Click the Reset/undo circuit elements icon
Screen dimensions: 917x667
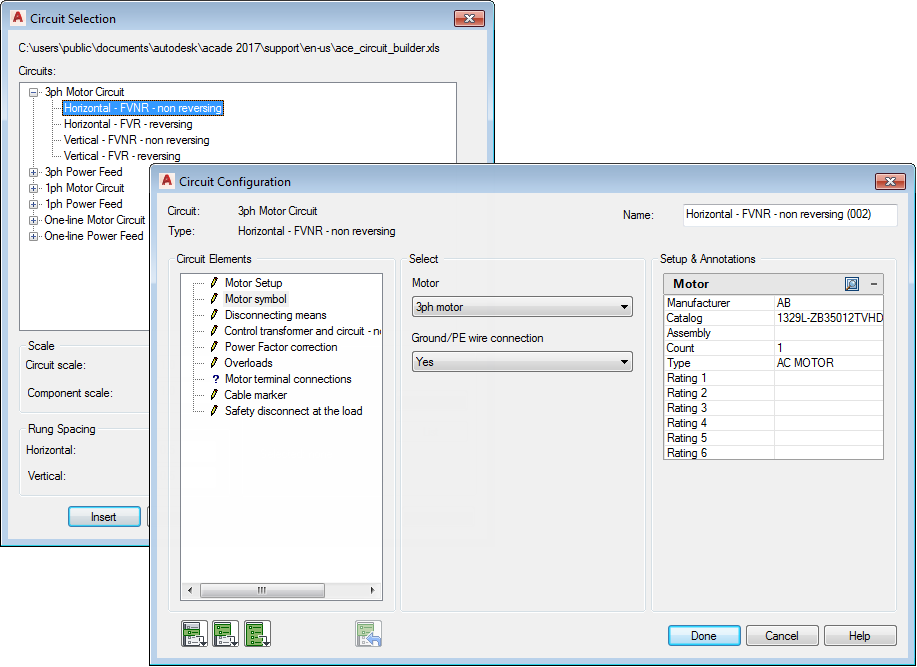tap(368, 634)
